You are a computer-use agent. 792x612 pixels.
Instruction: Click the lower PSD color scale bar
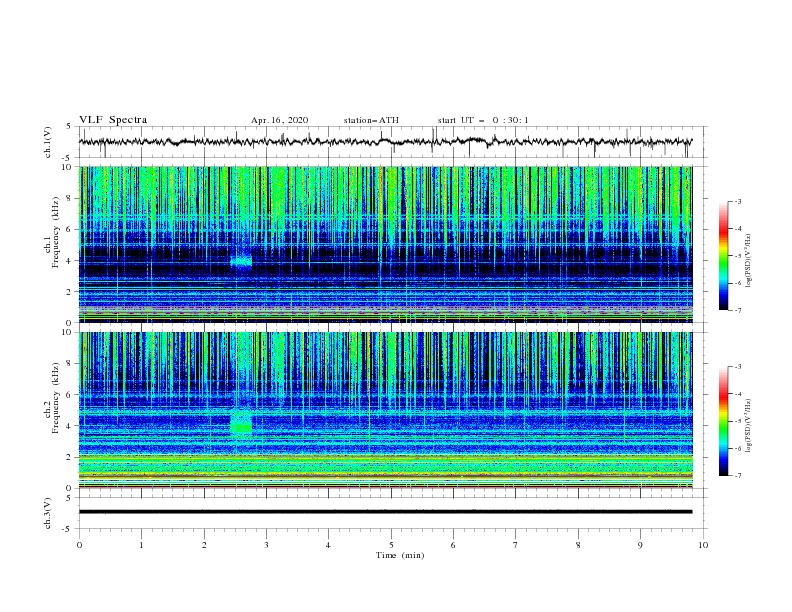(x=724, y=421)
